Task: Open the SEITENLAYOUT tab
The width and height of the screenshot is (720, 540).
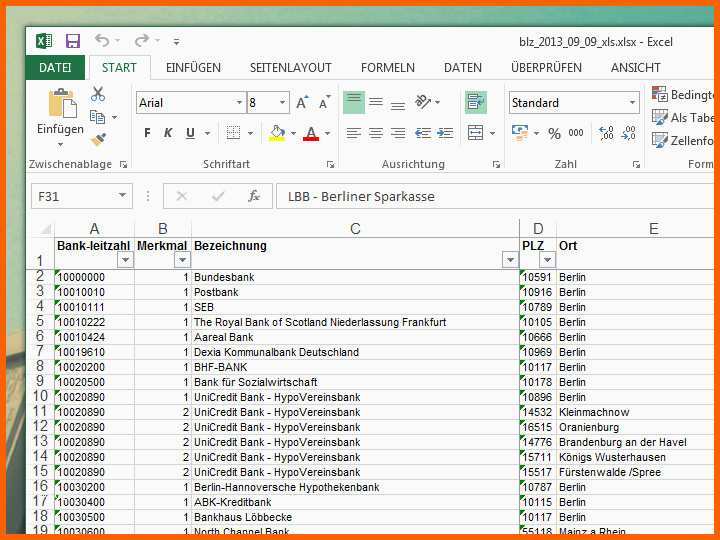Action: [x=290, y=68]
